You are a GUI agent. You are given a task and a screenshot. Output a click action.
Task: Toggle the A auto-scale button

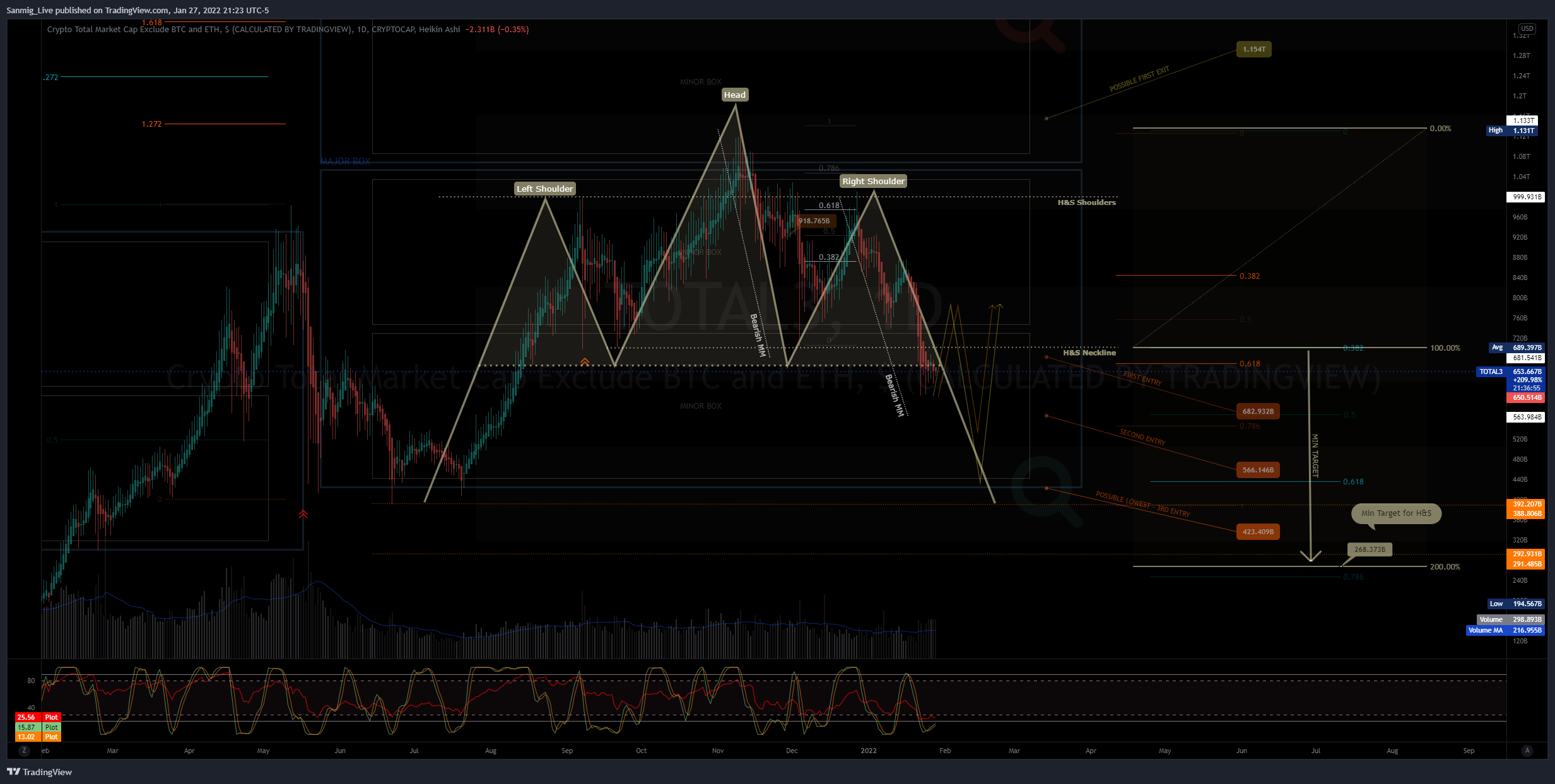pos(1527,751)
